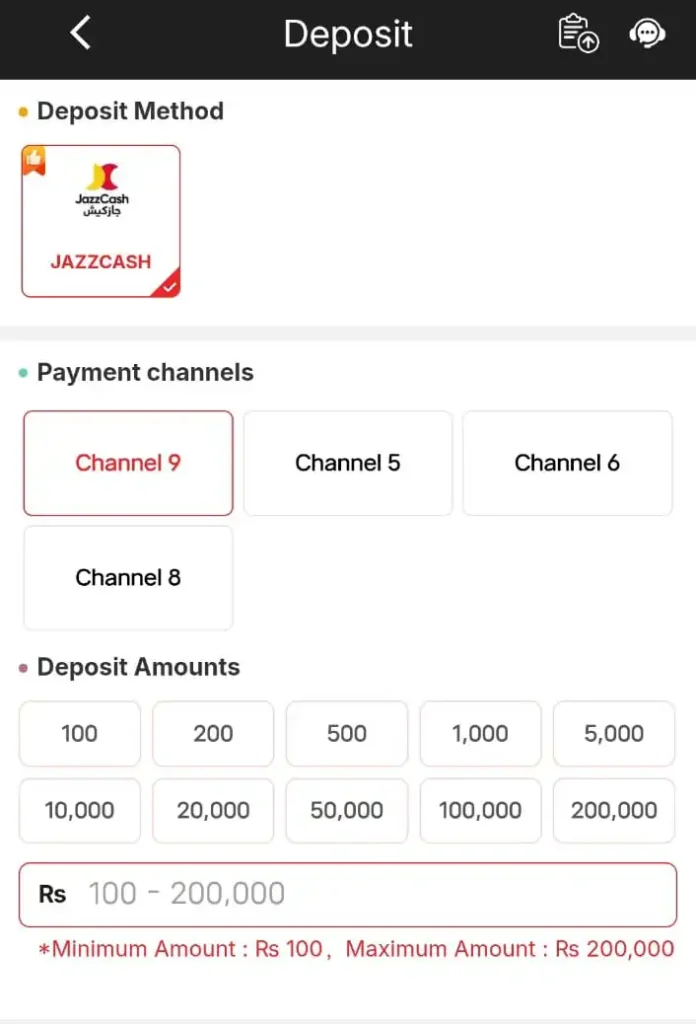Choose the 100 deposit amount
The image size is (696, 1024).
(x=79, y=734)
